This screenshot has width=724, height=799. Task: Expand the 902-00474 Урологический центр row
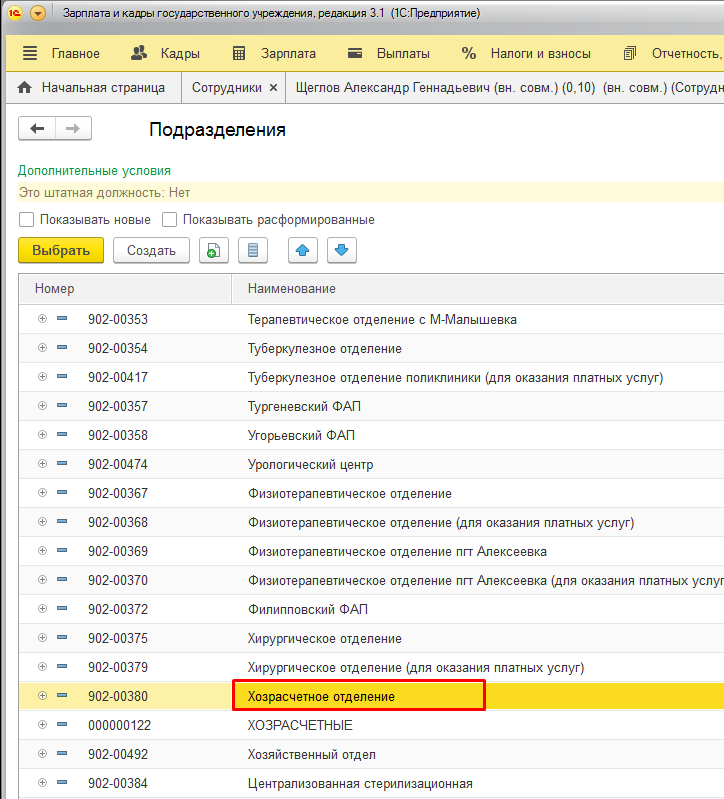[x=42, y=464]
